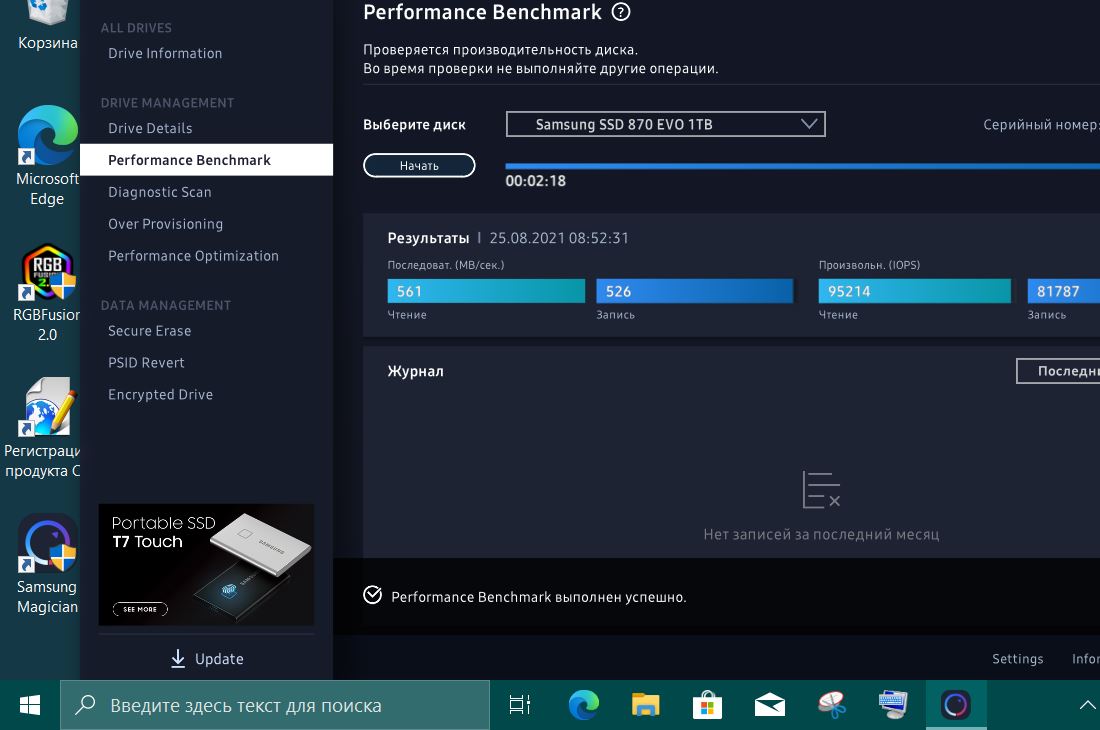Open the product registration desktop shortcut
Screen dimensions: 1100x730
pos(43,428)
